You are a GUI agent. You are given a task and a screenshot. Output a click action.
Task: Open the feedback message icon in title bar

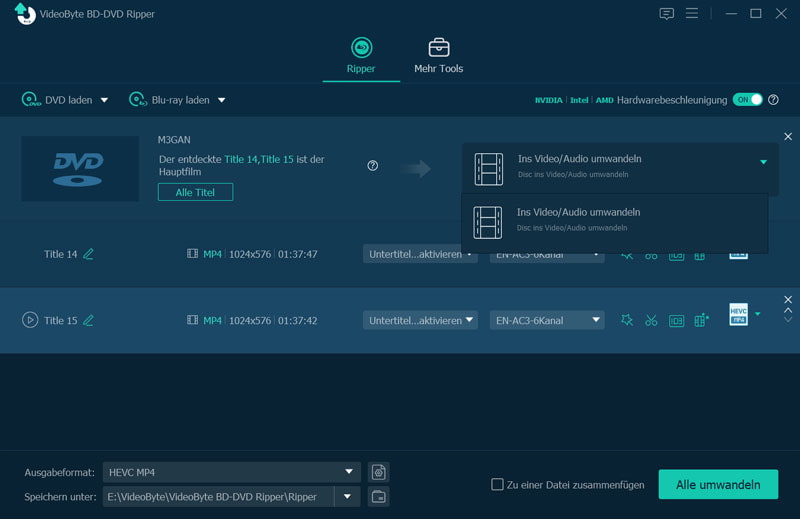tap(666, 13)
